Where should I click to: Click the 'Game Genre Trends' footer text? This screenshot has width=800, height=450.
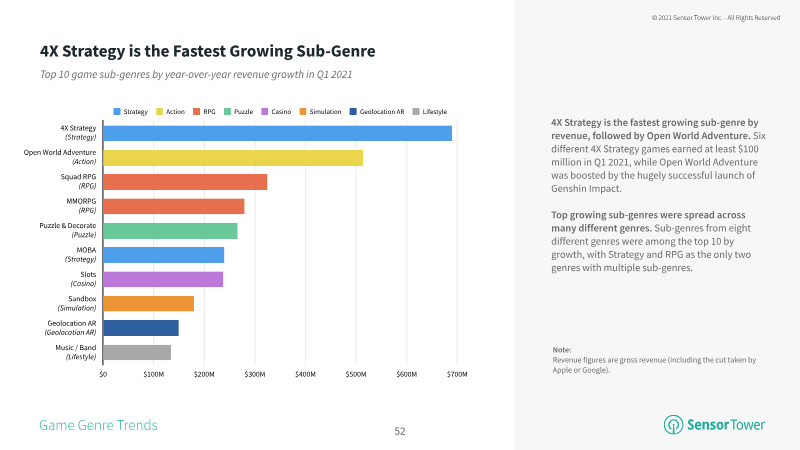[98, 425]
